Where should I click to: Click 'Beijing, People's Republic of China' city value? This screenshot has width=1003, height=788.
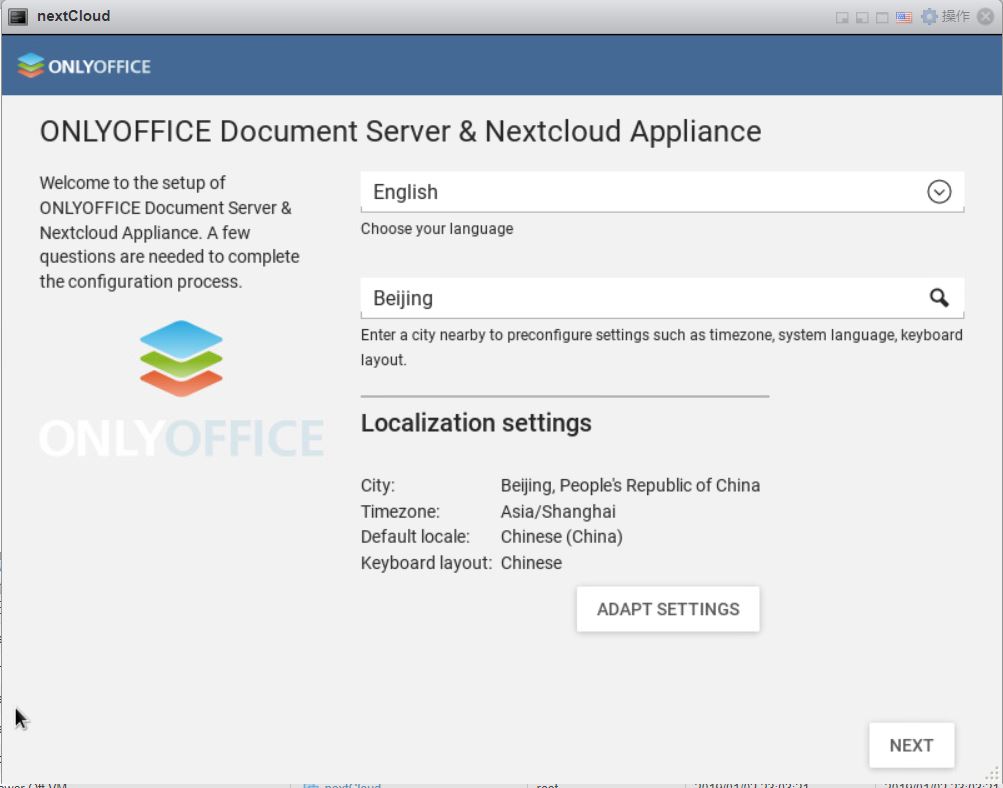630,485
